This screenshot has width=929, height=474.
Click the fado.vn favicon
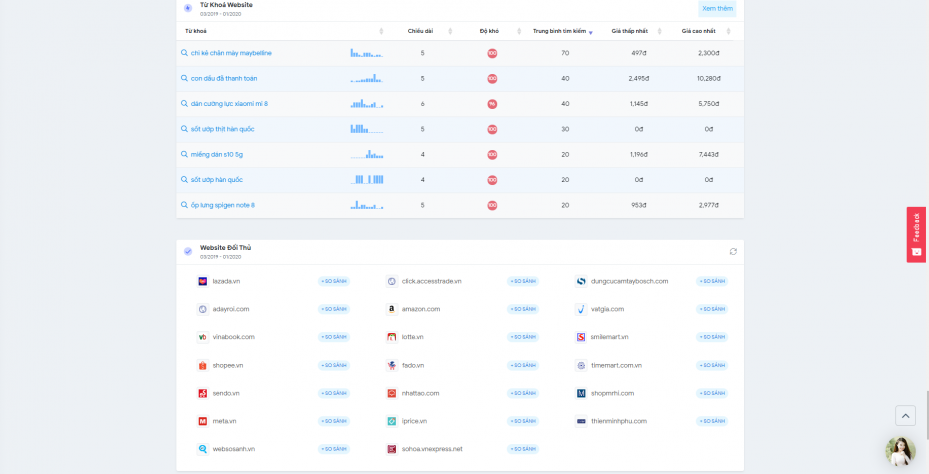pos(392,366)
